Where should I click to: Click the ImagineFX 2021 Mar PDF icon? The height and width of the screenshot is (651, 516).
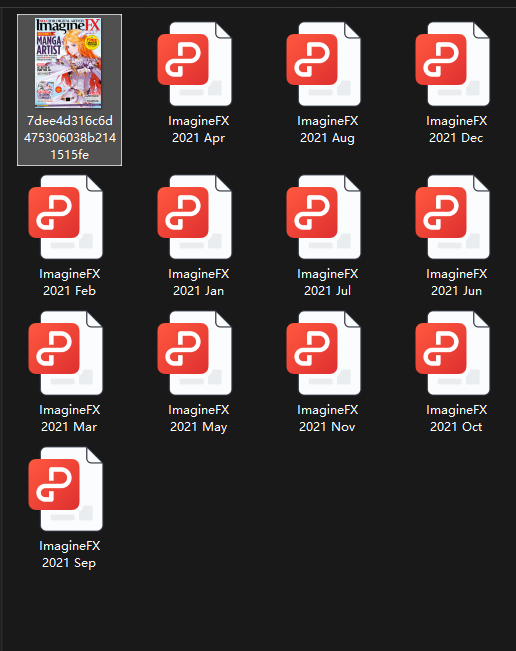[x=66, y=352]
